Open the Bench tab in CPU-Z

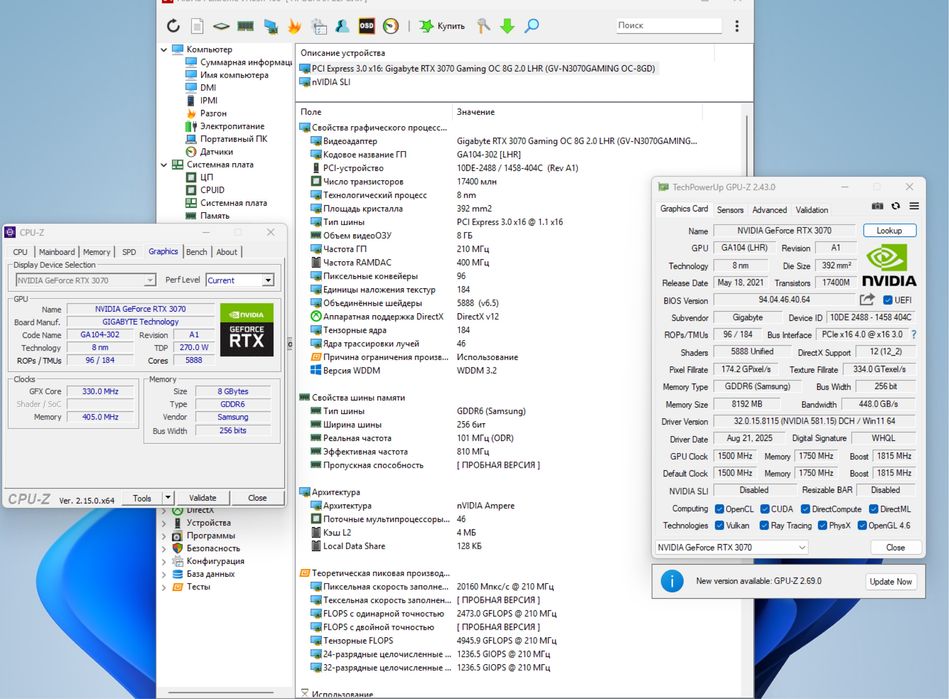196,252
